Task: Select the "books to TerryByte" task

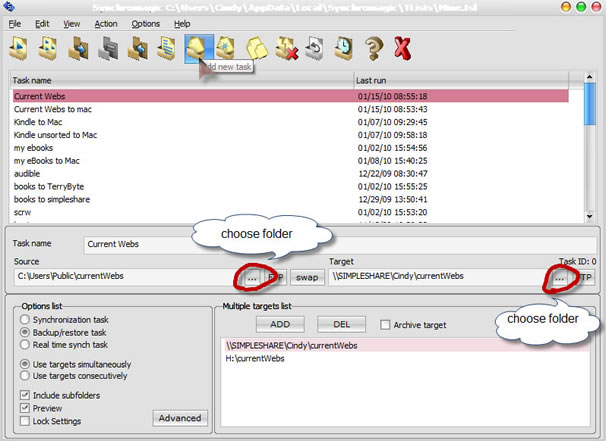Action: 291,186
